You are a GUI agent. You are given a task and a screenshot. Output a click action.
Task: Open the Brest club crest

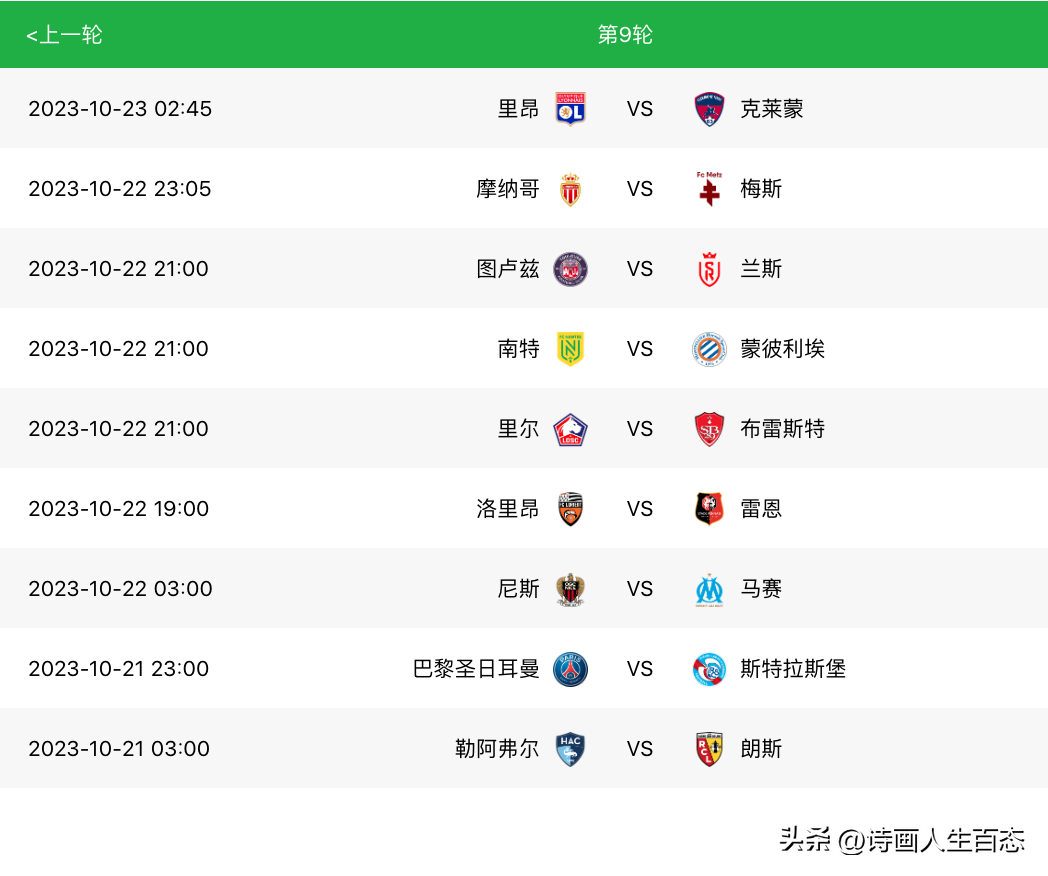709,429
